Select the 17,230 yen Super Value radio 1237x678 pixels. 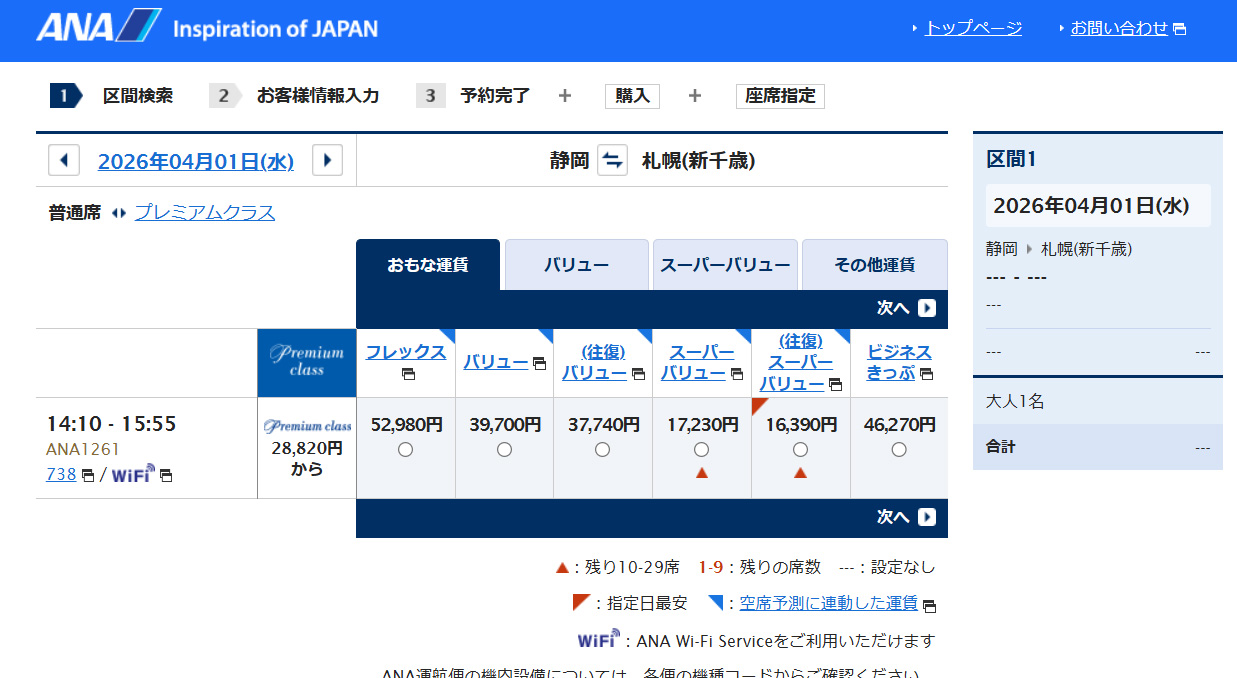coord(701,450)
